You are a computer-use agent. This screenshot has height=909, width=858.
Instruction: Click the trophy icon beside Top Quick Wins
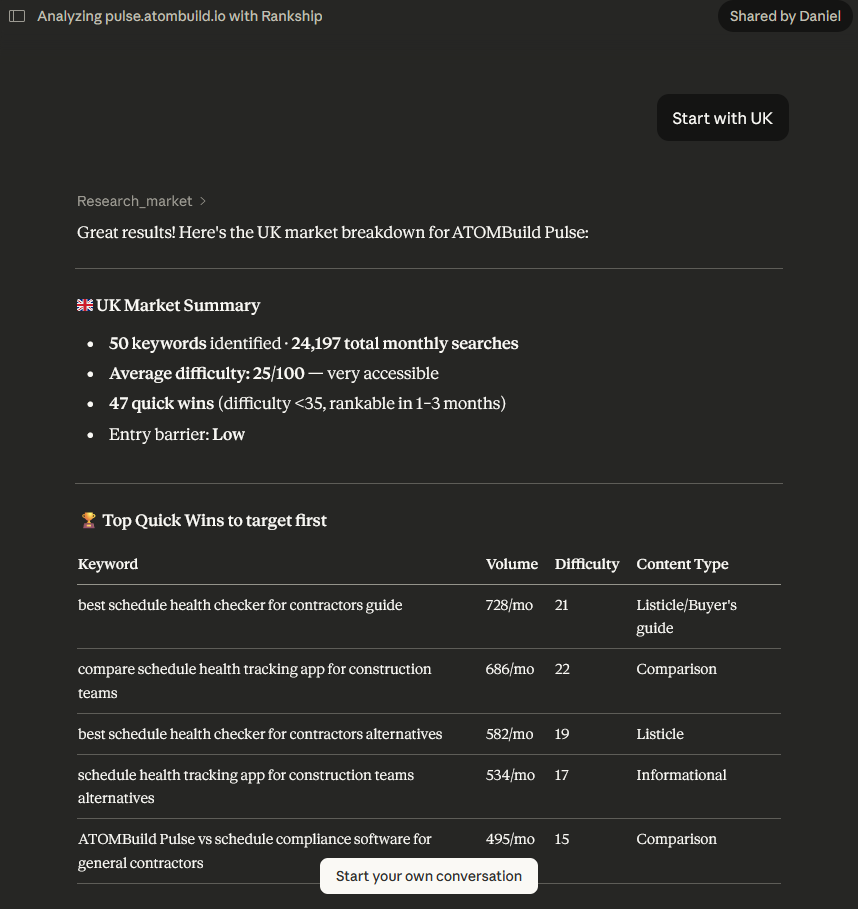click(x=88, y=520)
